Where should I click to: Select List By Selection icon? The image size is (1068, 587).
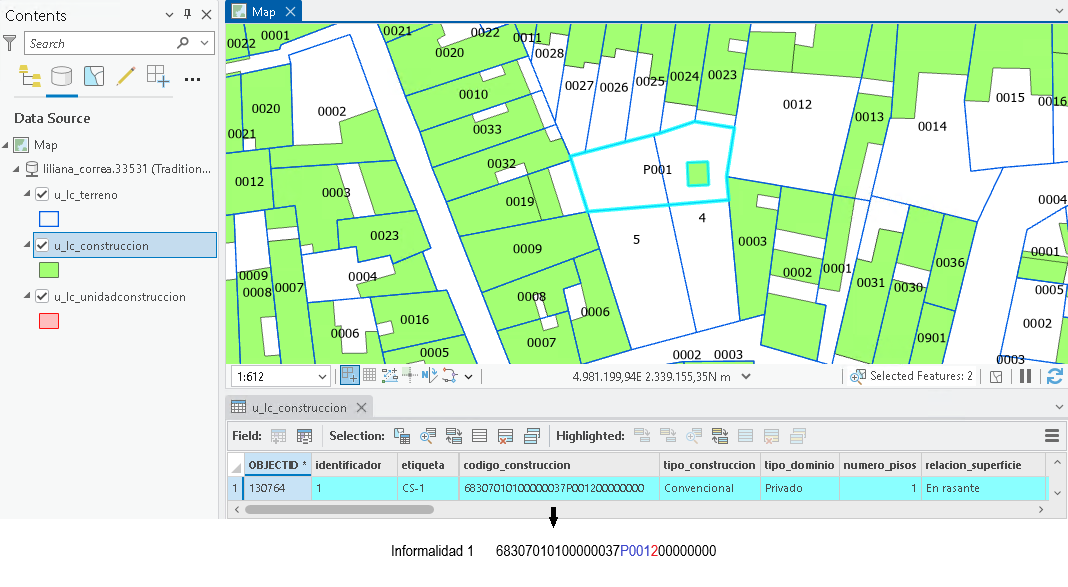pyautogui.click(x=93, y=76)
